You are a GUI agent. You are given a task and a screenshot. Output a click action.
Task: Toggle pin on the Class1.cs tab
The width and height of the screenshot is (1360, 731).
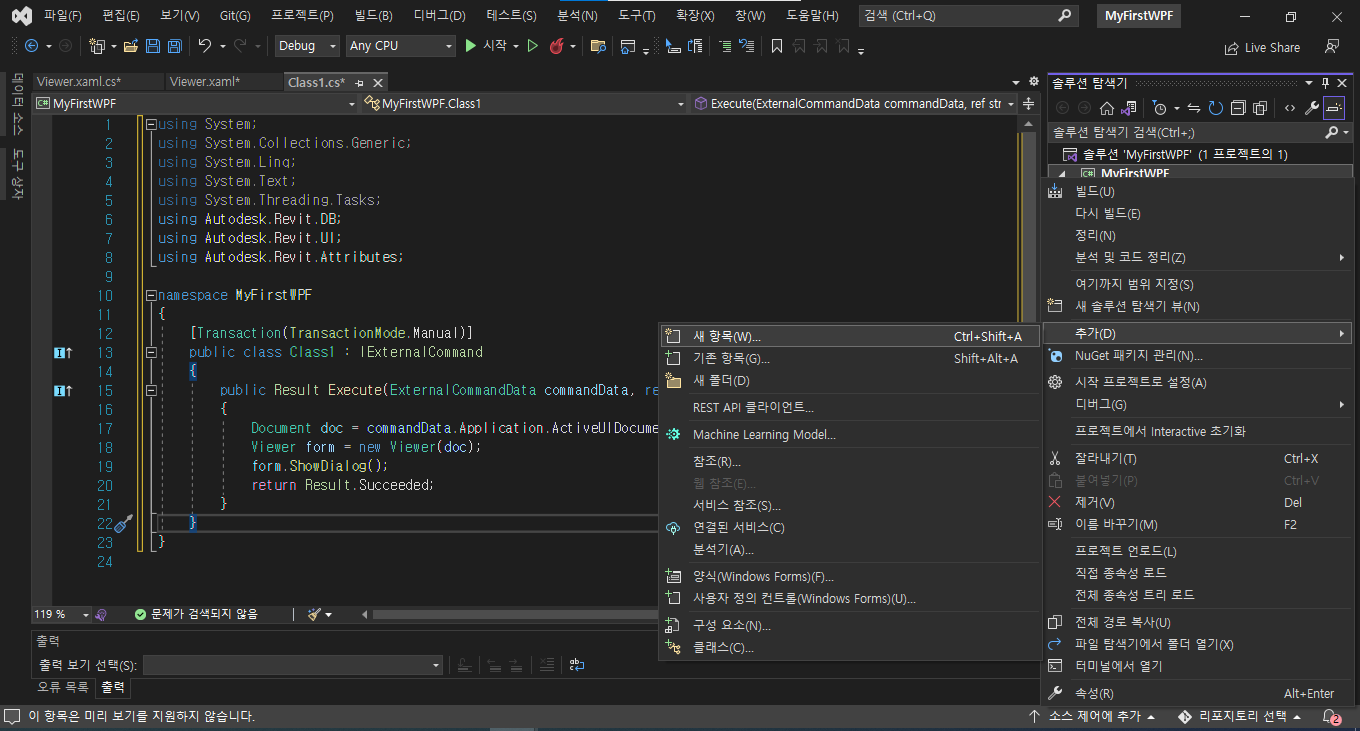tap(359, 83)
